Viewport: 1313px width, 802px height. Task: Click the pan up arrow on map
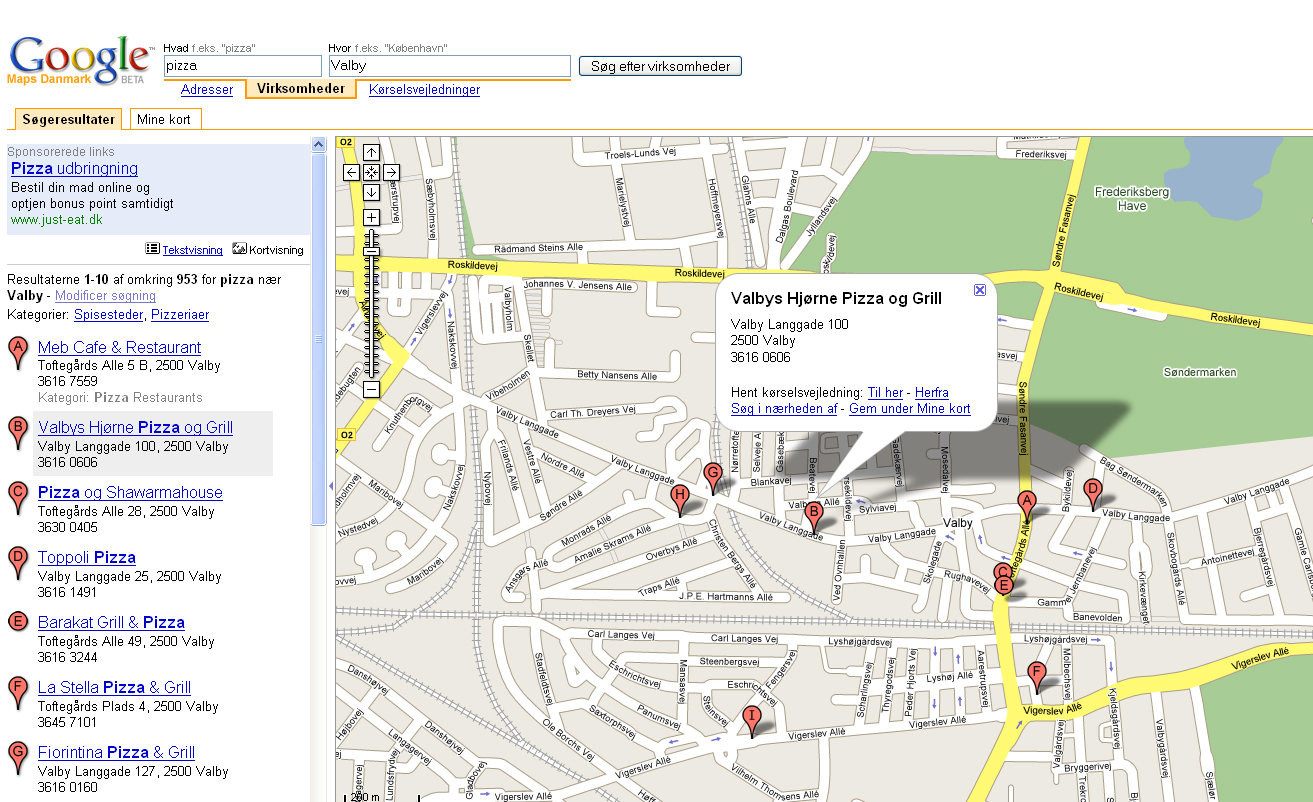[x=371, y=152]
